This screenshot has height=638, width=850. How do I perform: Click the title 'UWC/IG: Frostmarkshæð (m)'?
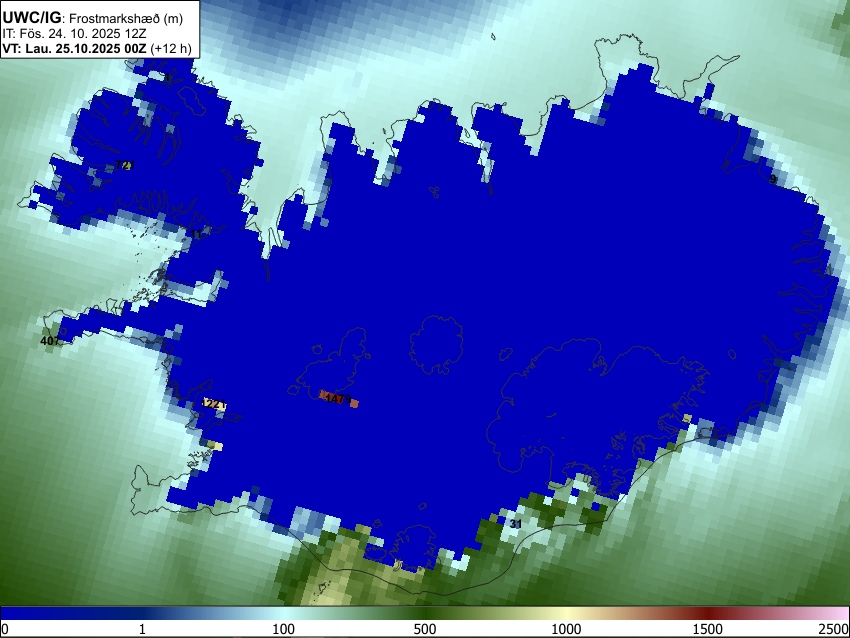pos(93,18)
